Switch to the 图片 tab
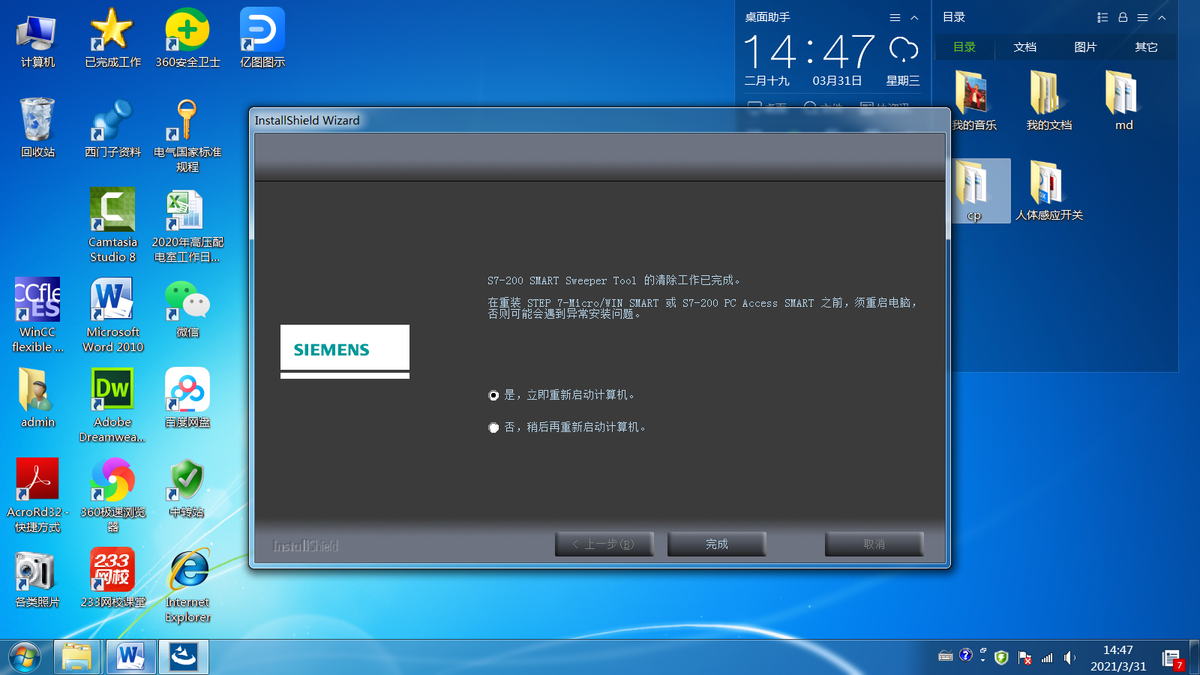Viewport: 1200px width, 675px height. 1085,47
